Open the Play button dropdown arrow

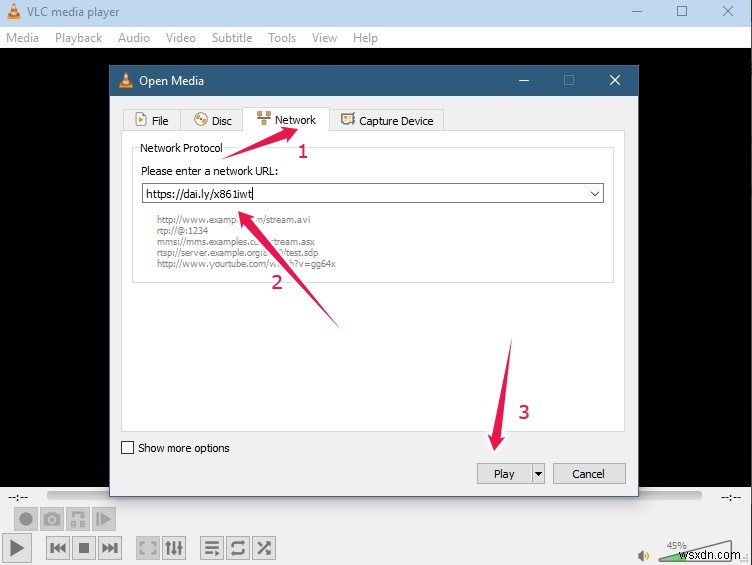click(x=539, y=474)
